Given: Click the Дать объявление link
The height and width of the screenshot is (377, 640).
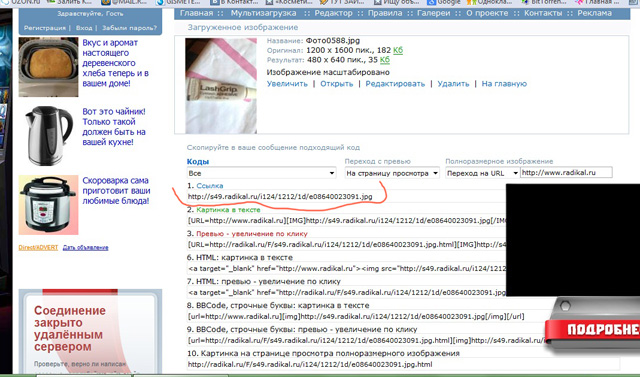Looking at the screenshot, I should click(x=85, y=248).
